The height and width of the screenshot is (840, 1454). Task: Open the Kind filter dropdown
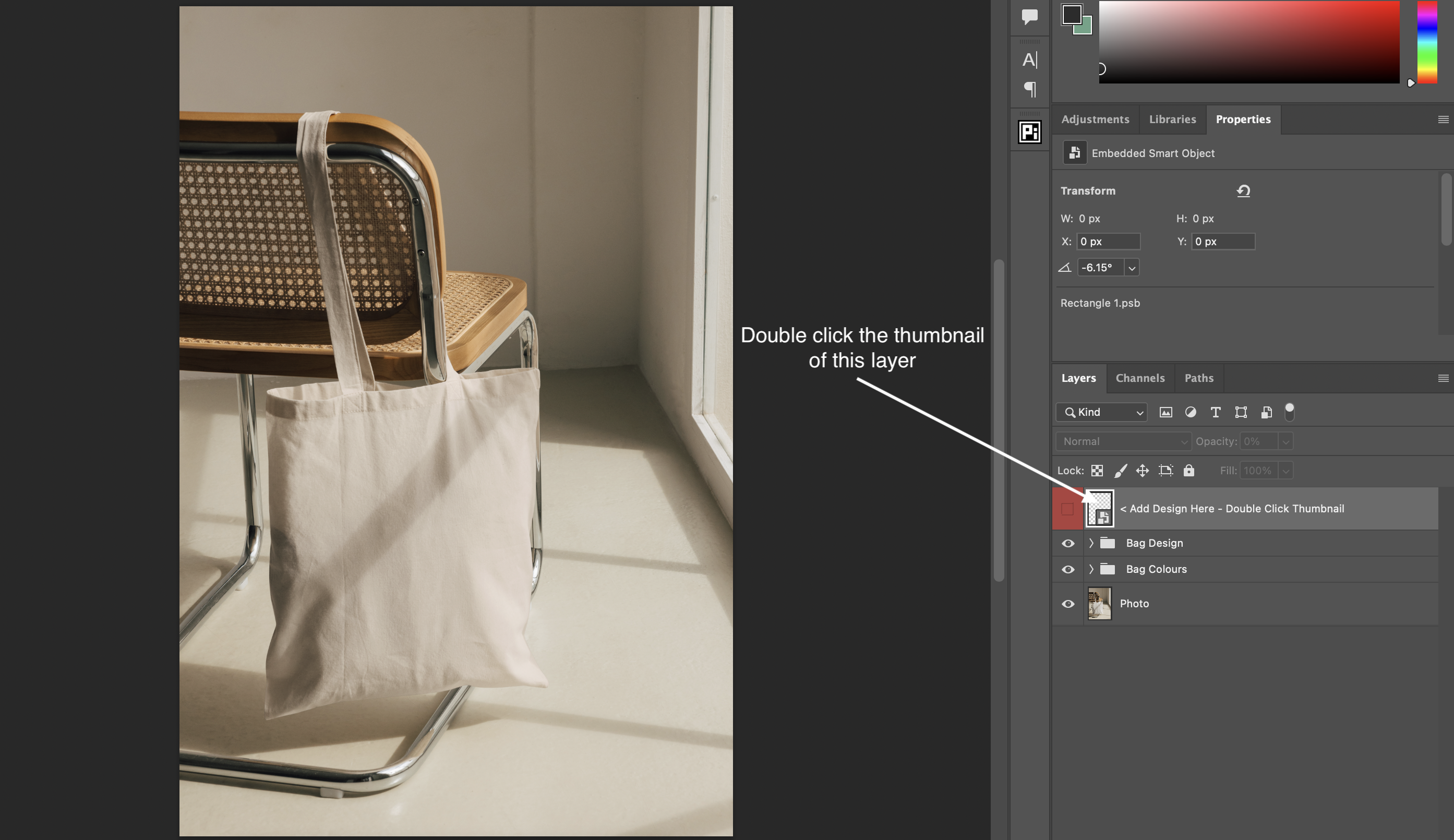tap(1102, 412)
